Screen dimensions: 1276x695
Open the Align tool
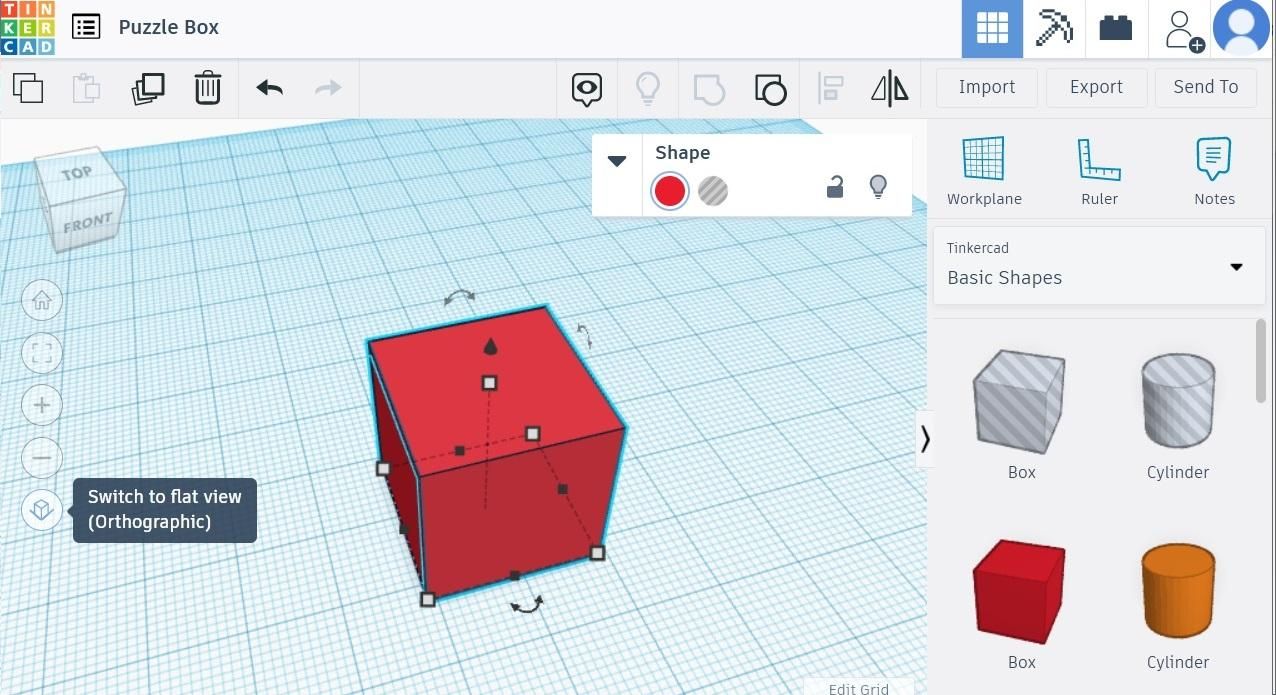point(830,88)
